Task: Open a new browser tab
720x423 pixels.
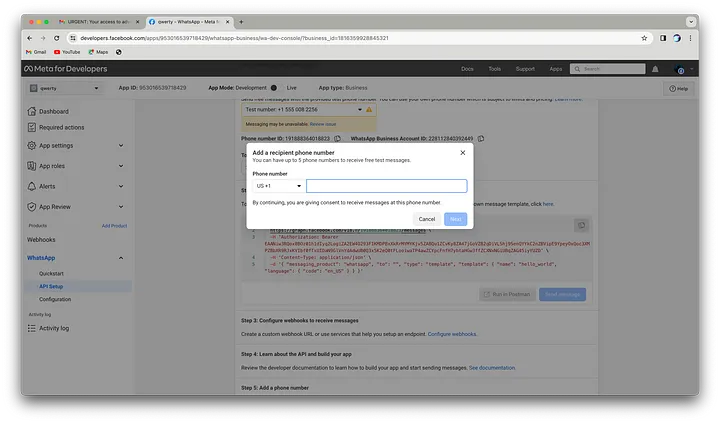Action: click(x=241, y=22)
